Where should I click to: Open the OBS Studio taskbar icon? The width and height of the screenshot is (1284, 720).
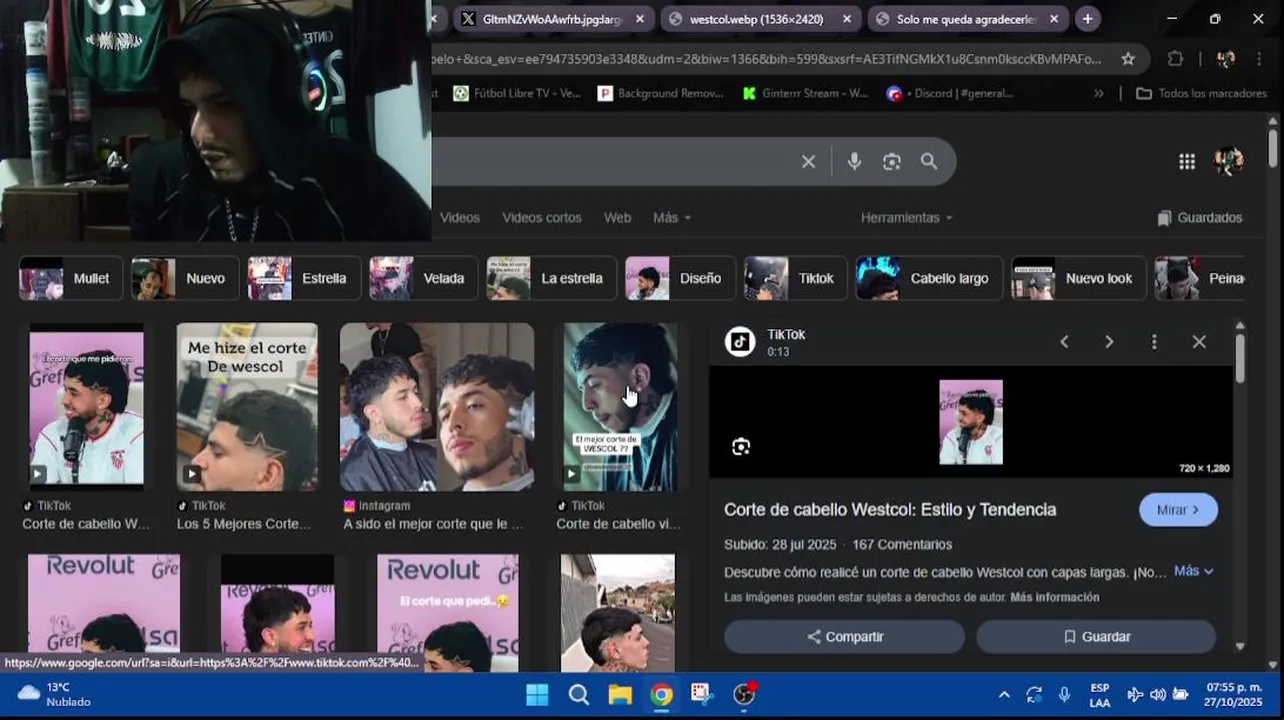click(x=743, y=695)
